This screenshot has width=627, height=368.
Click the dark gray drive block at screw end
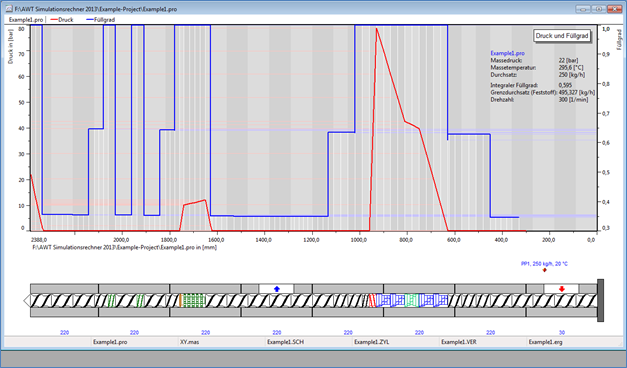tap(600, 300)
